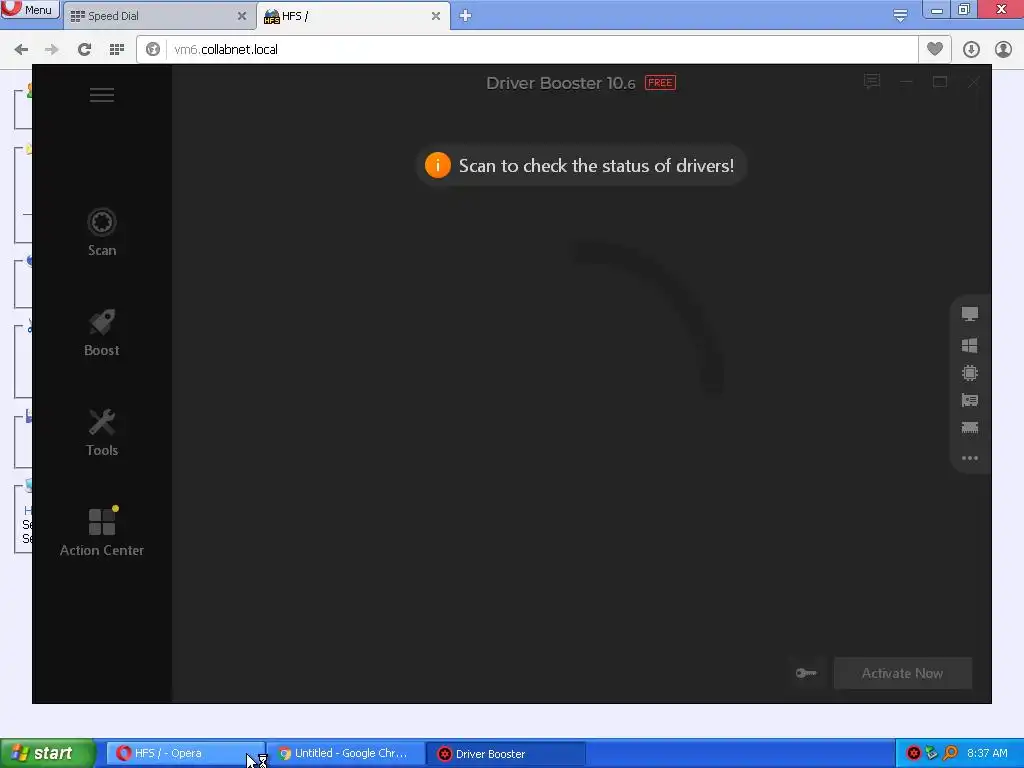Reload the current Opera page

point(84,50)
